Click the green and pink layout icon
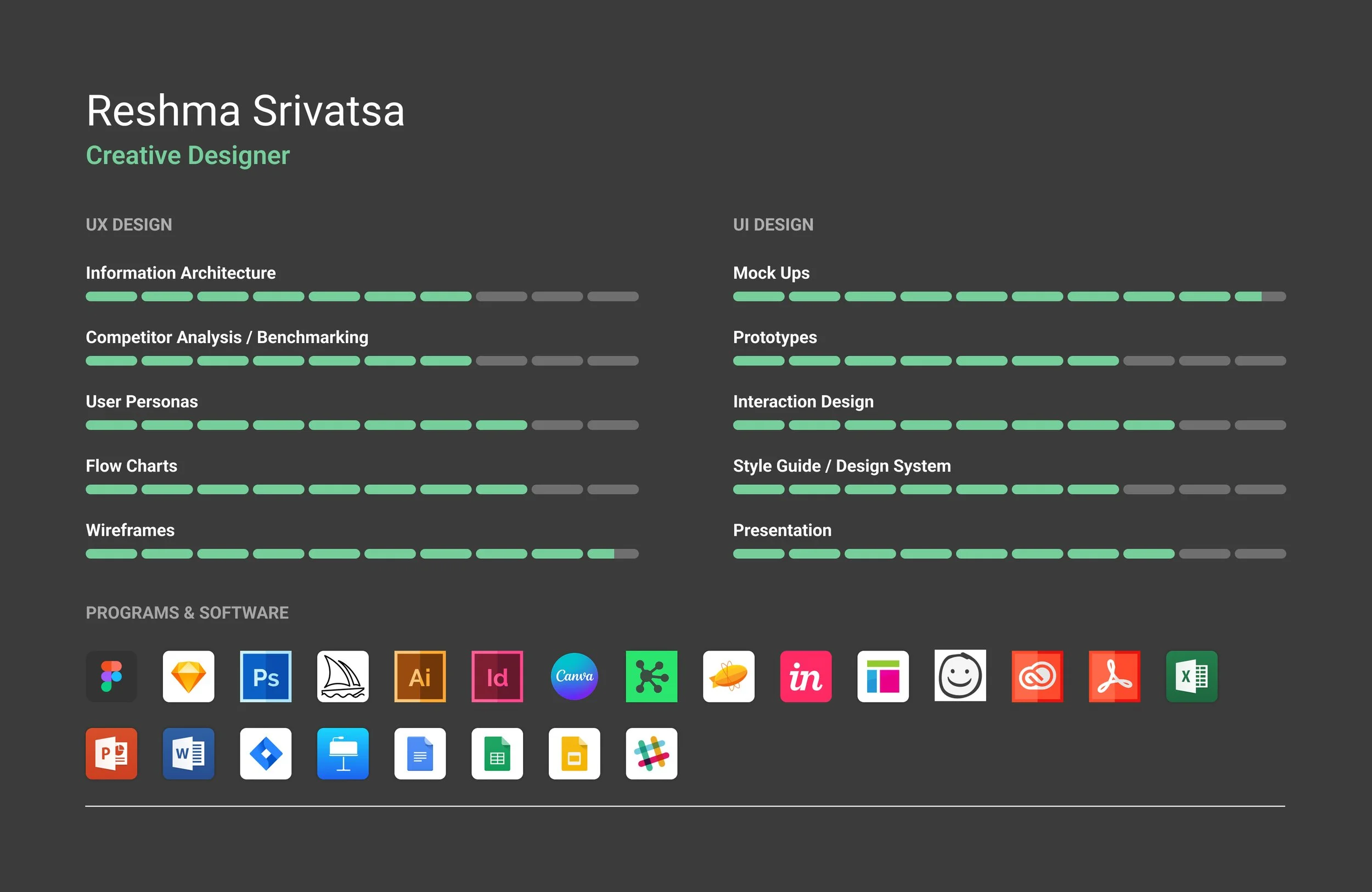1372x892 pixels. [x=883, y=676]
